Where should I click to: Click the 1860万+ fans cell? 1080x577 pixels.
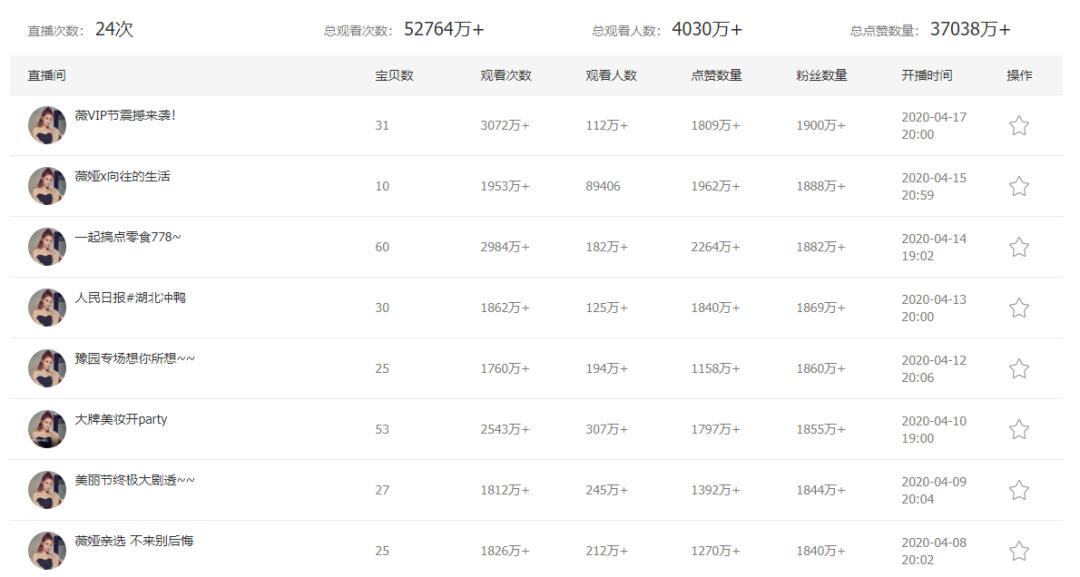tap(821, 368)
